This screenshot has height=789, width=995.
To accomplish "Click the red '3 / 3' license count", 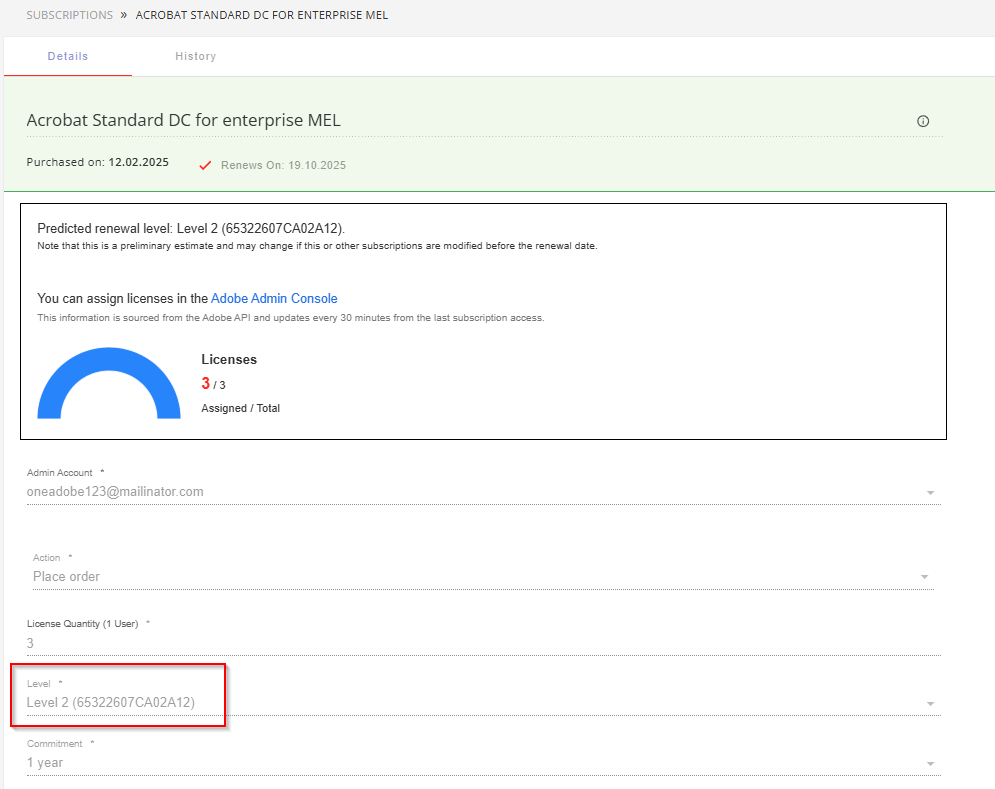I will pyautogui.click(x=213, y=383).
